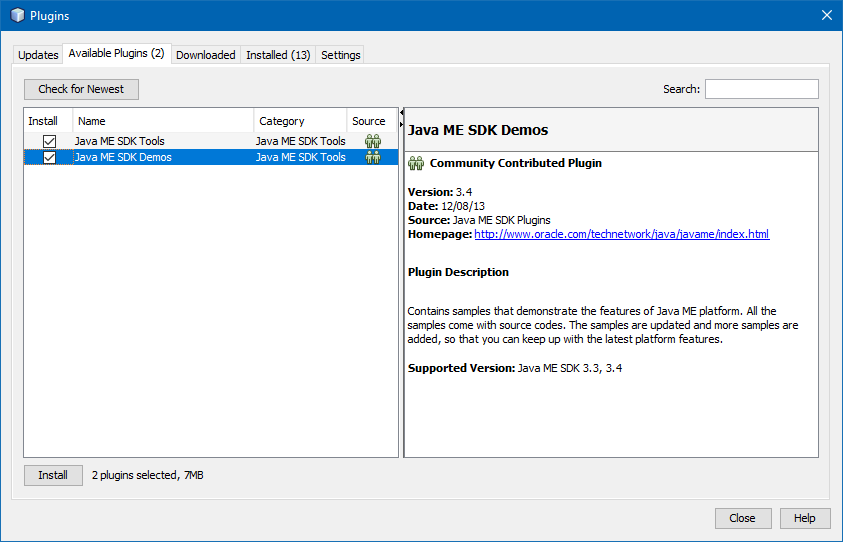Click community source icon for Java ME SDK Tools row
Screen dimensions: 843x542
tap(373, 141)
